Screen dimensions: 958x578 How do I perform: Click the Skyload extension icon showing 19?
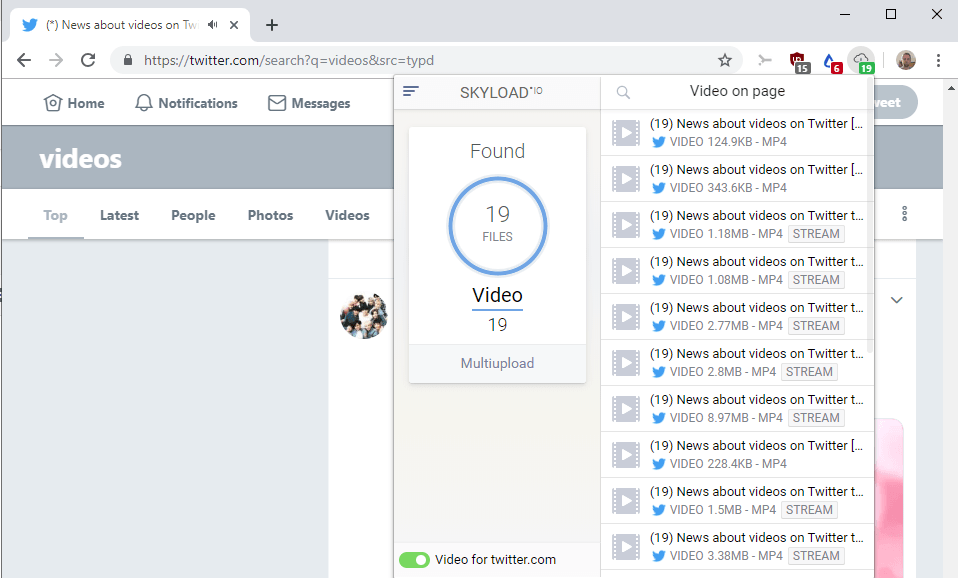click(862, 60)
